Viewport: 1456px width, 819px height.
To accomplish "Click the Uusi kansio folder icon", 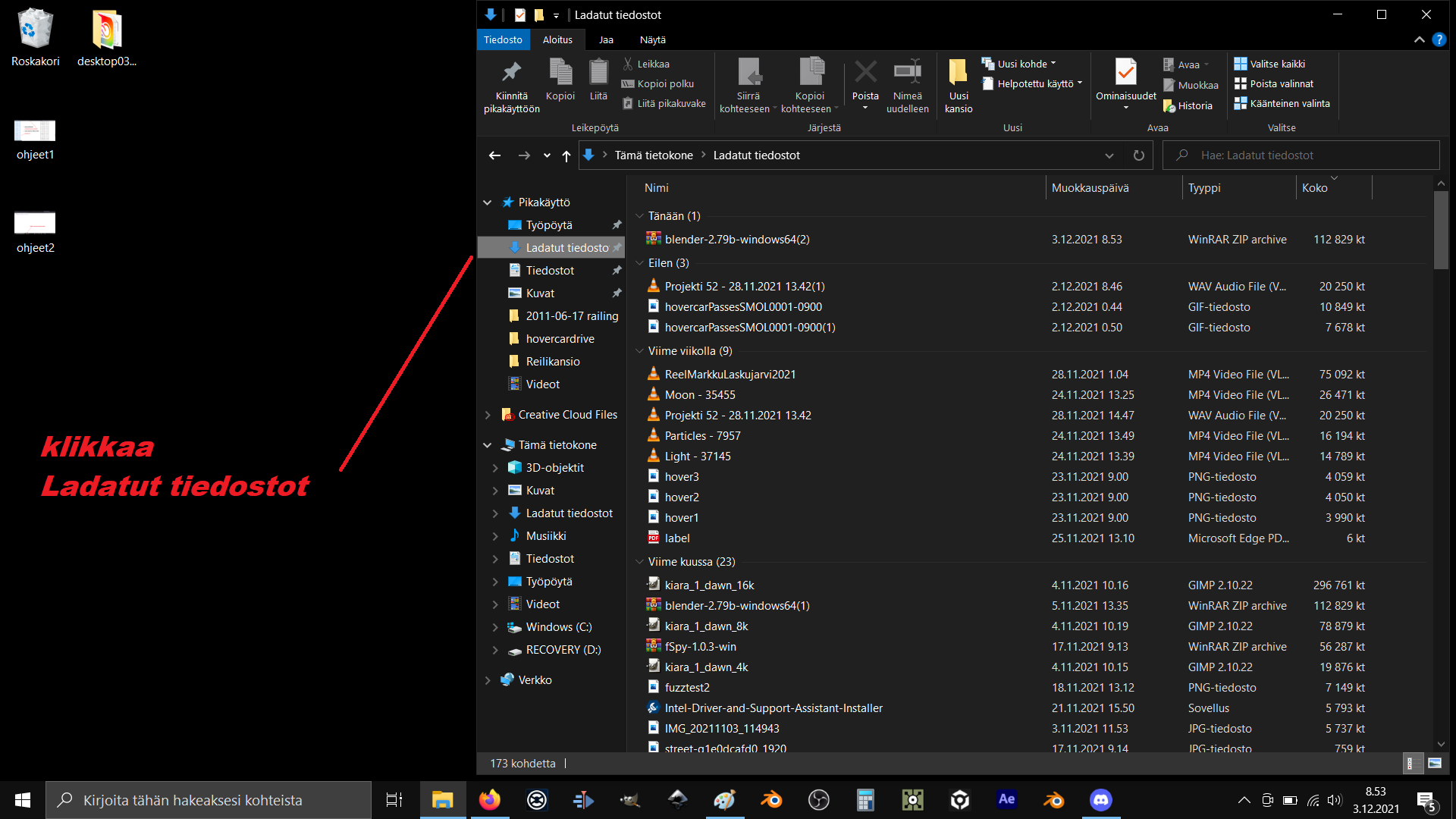I will (958, 73).
